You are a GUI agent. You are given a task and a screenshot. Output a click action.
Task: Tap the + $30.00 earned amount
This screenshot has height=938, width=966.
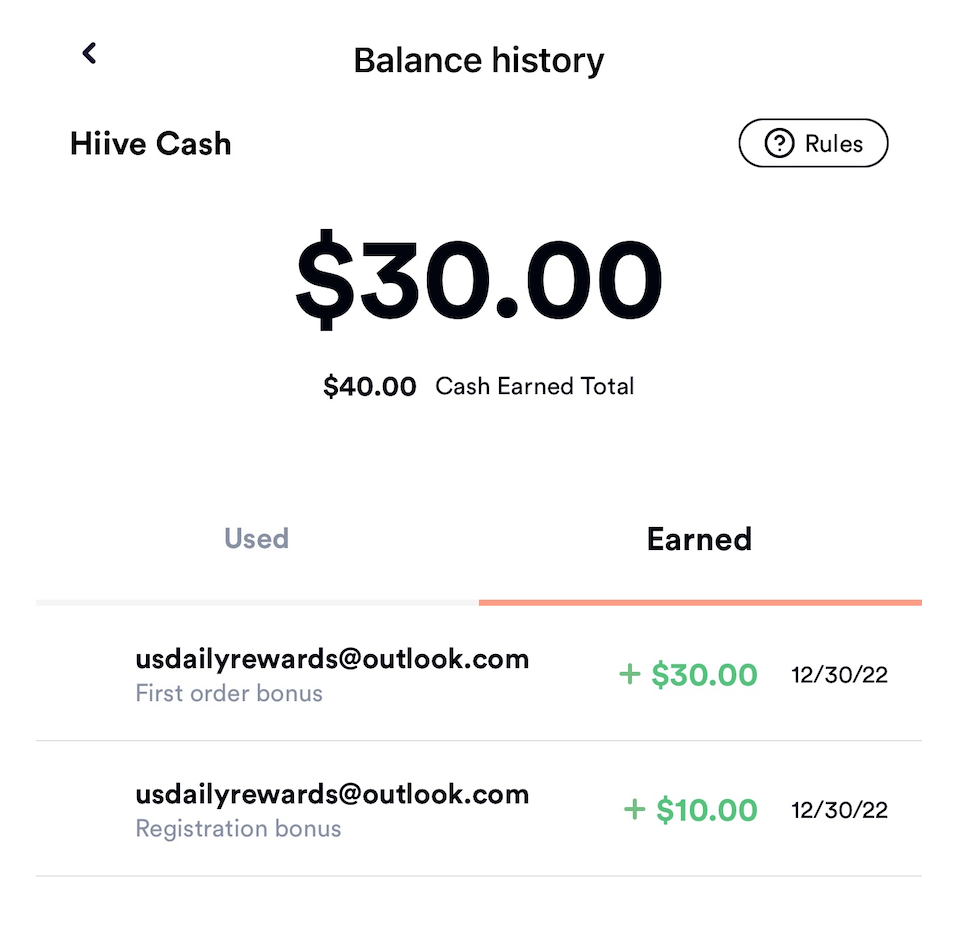(688, 675)
